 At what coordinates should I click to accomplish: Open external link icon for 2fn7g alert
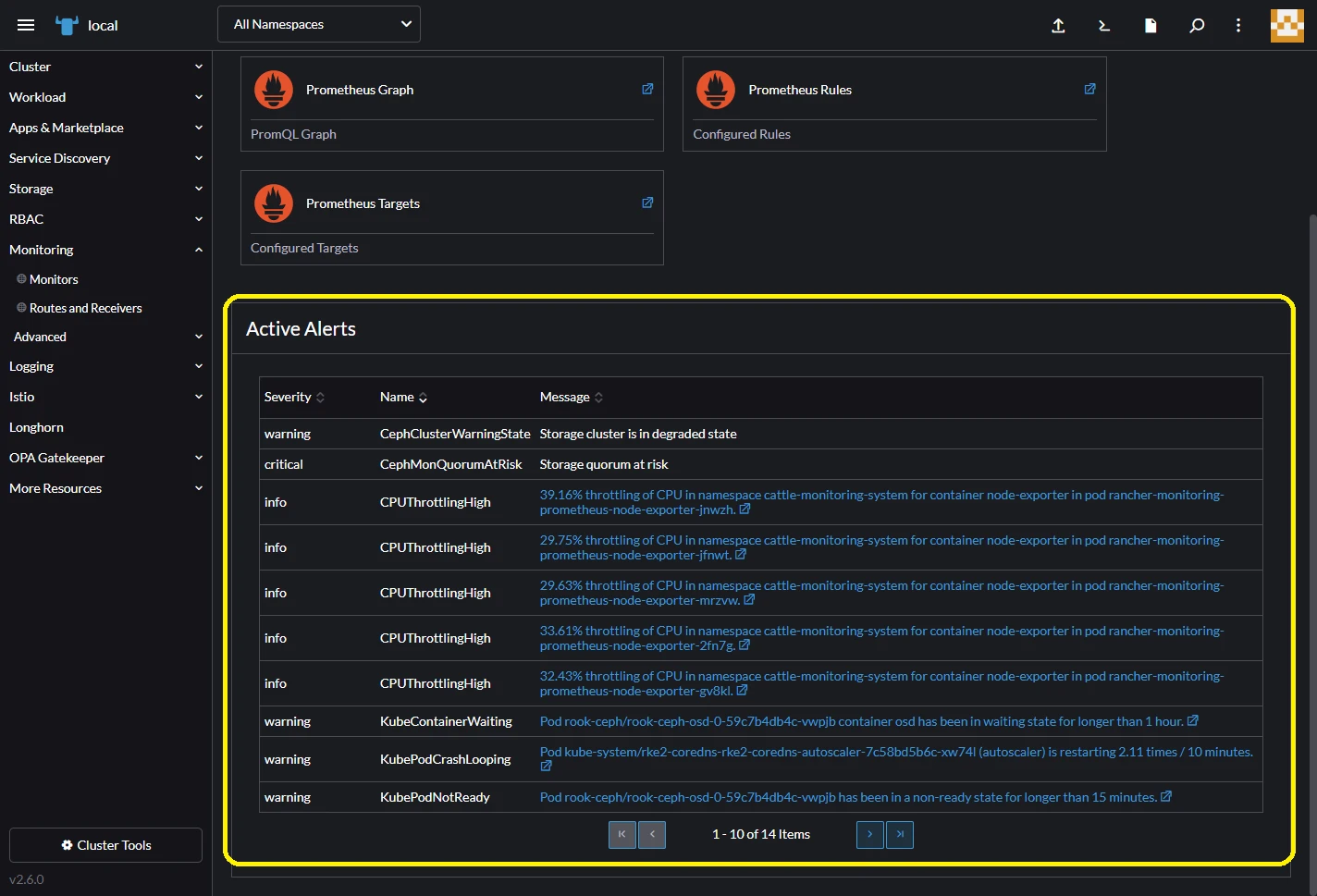point(745,645)
